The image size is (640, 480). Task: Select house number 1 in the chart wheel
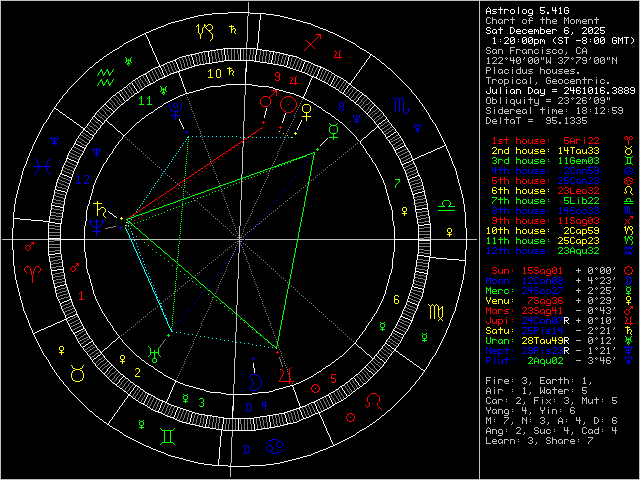pos(81,296)
